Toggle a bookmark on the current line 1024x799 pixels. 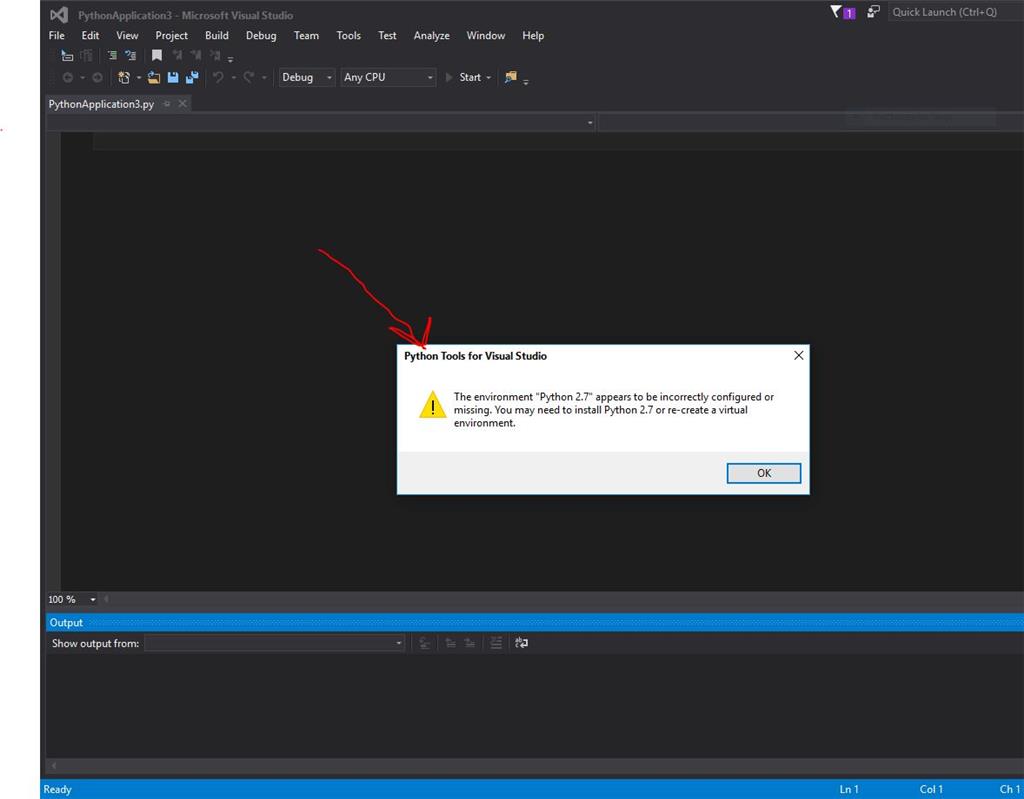point(157,56)
